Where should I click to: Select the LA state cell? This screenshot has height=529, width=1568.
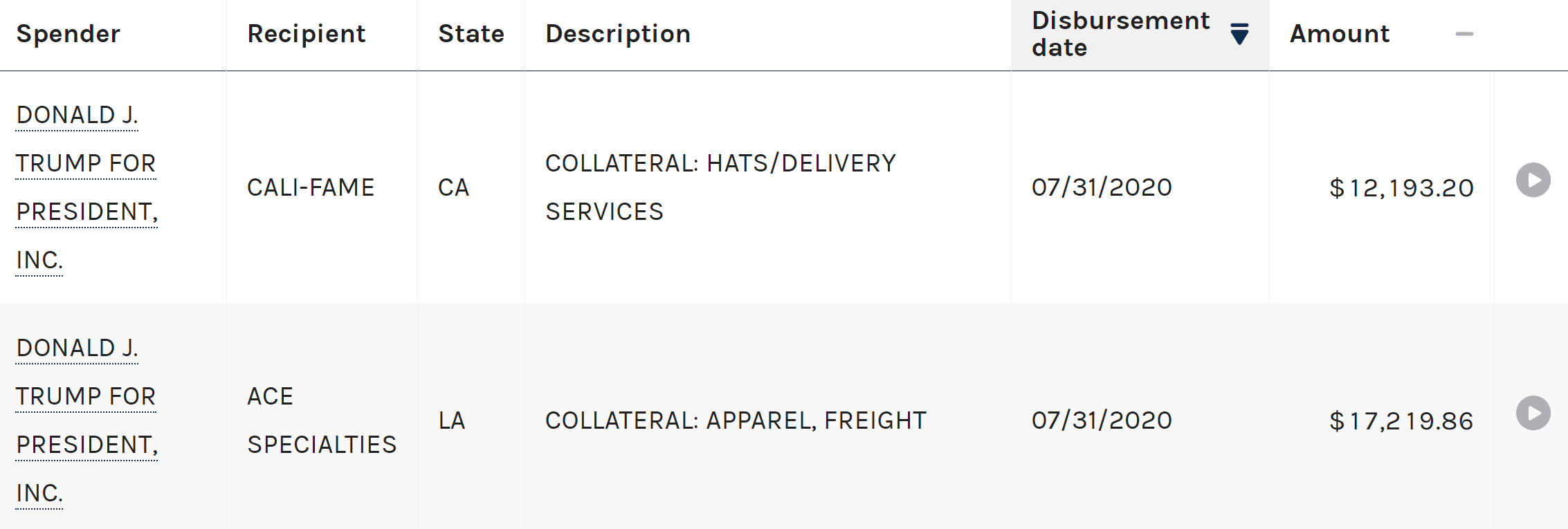click(x=452, y=420)
